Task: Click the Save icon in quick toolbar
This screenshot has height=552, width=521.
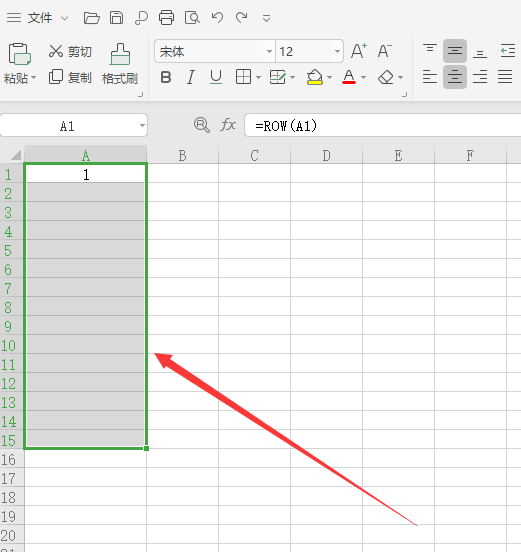Action: tap(117, 18)
